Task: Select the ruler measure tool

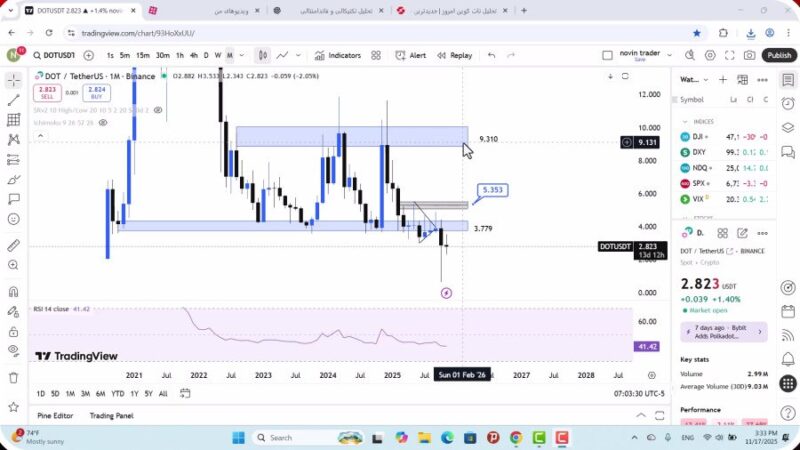Action: [x=13, y=245]
